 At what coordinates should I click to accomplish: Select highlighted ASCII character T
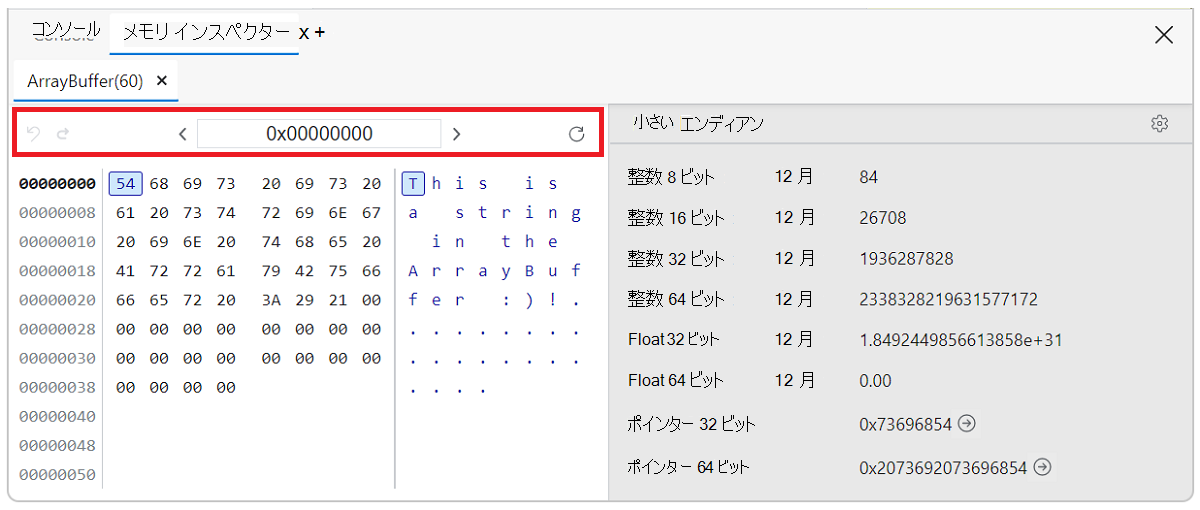414,184
